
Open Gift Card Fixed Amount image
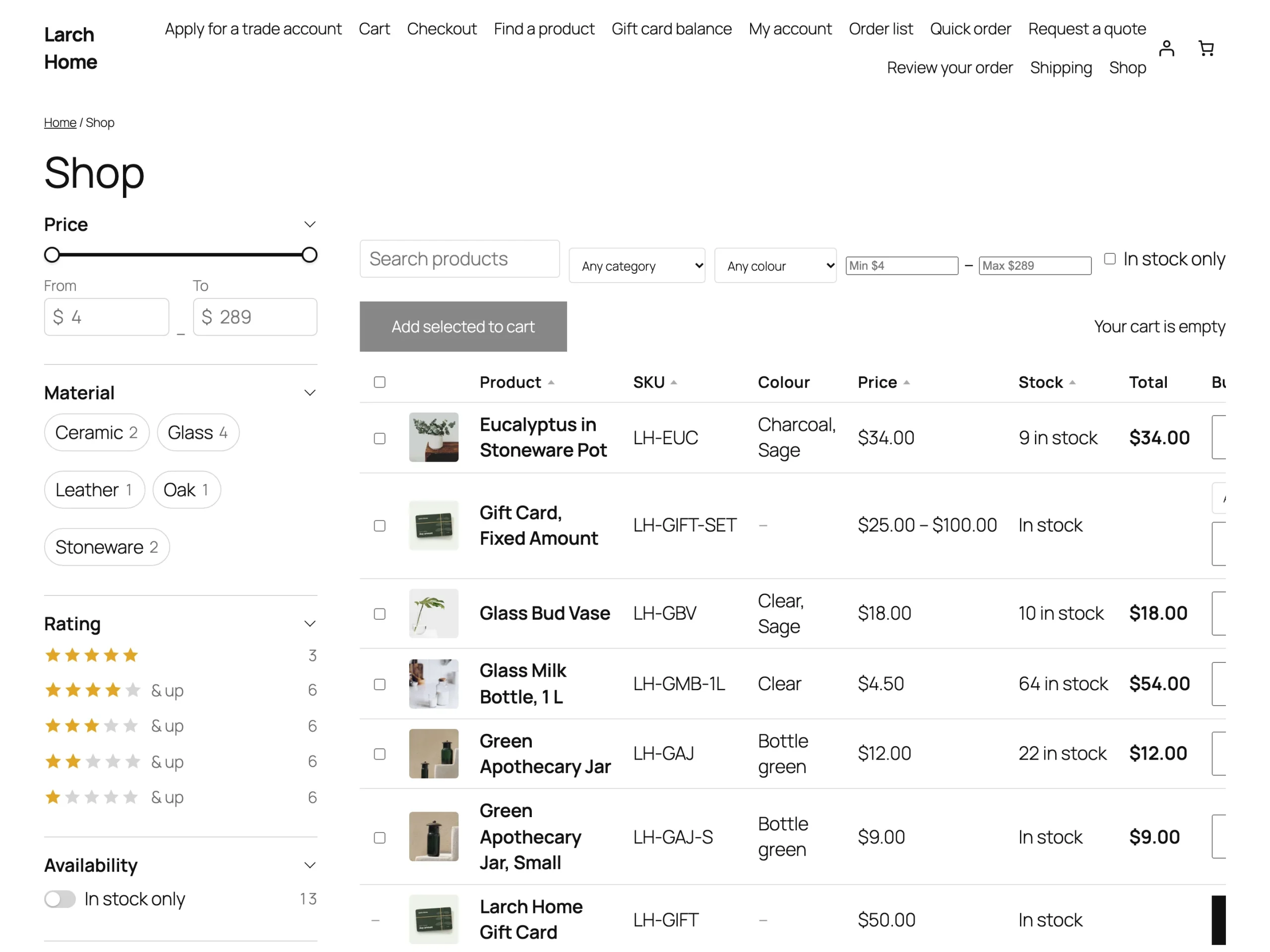tap(434, 525)
